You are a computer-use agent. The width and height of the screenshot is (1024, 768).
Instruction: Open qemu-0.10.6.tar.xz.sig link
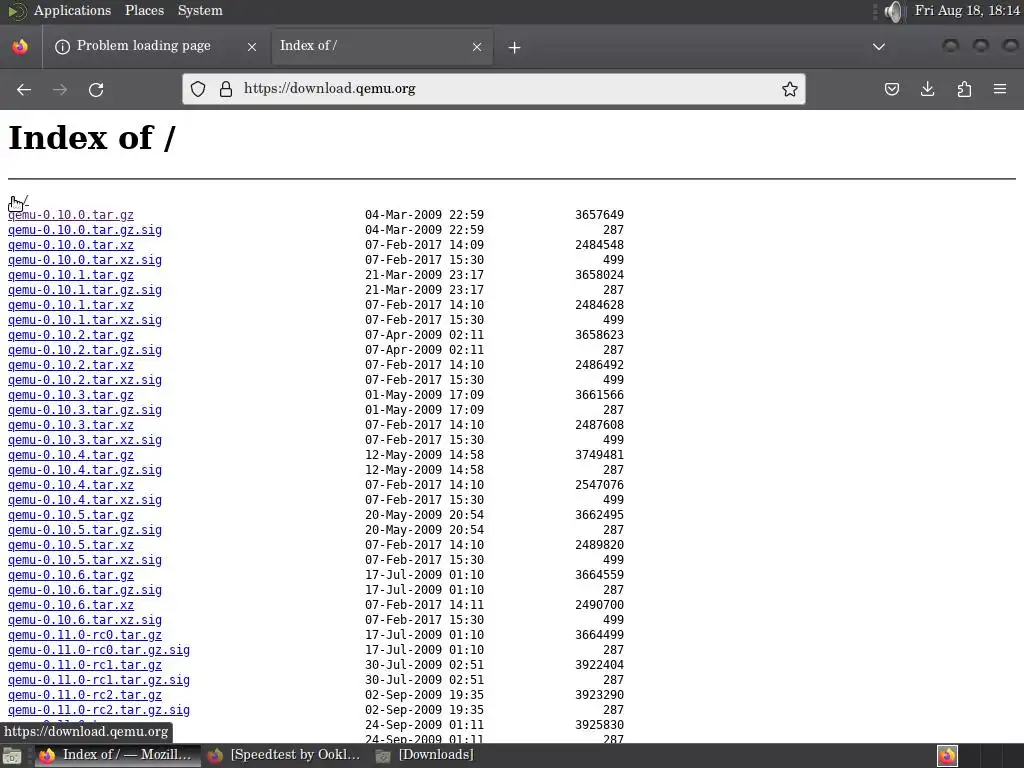point(85,620)
